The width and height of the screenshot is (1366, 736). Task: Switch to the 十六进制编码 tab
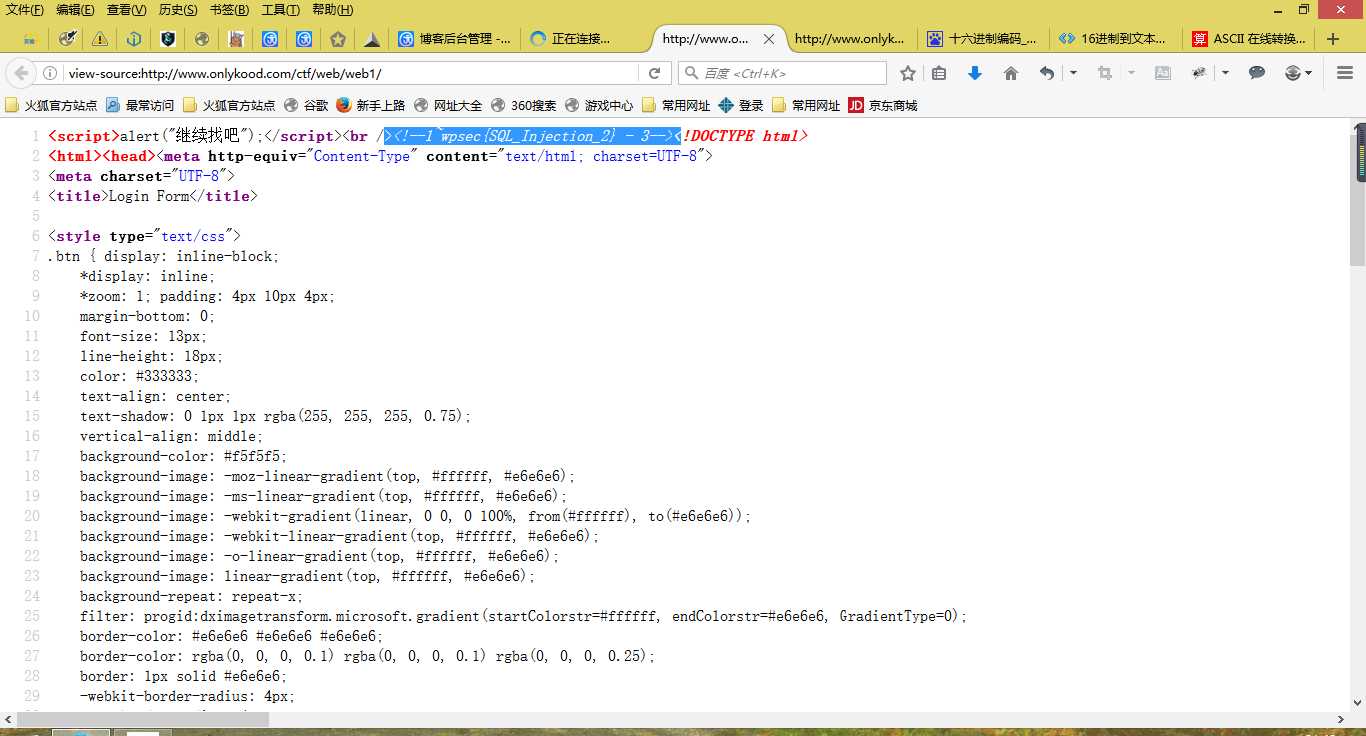982,39
